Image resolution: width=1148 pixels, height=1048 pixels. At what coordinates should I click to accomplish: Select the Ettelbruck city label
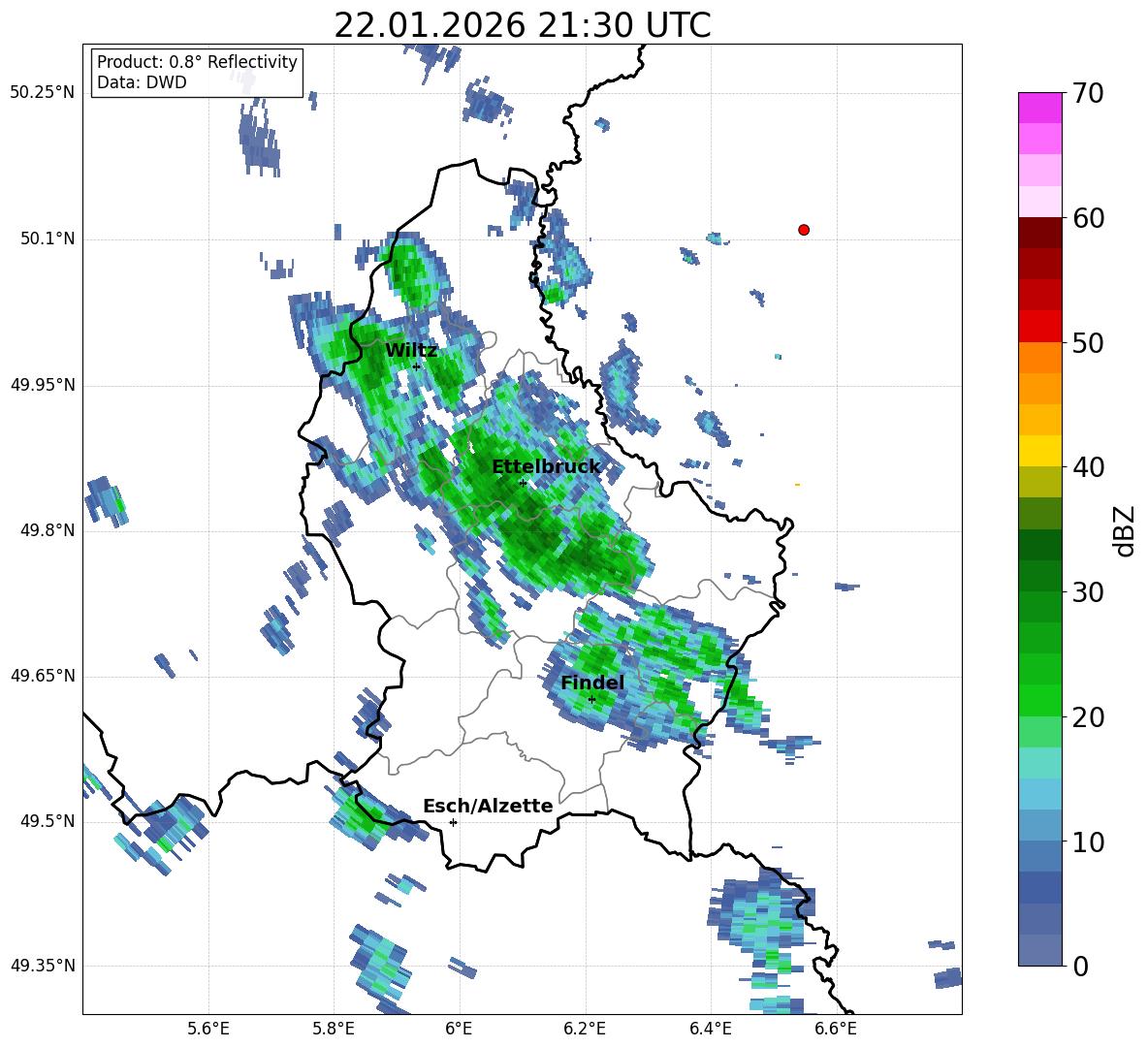(546, 467)
